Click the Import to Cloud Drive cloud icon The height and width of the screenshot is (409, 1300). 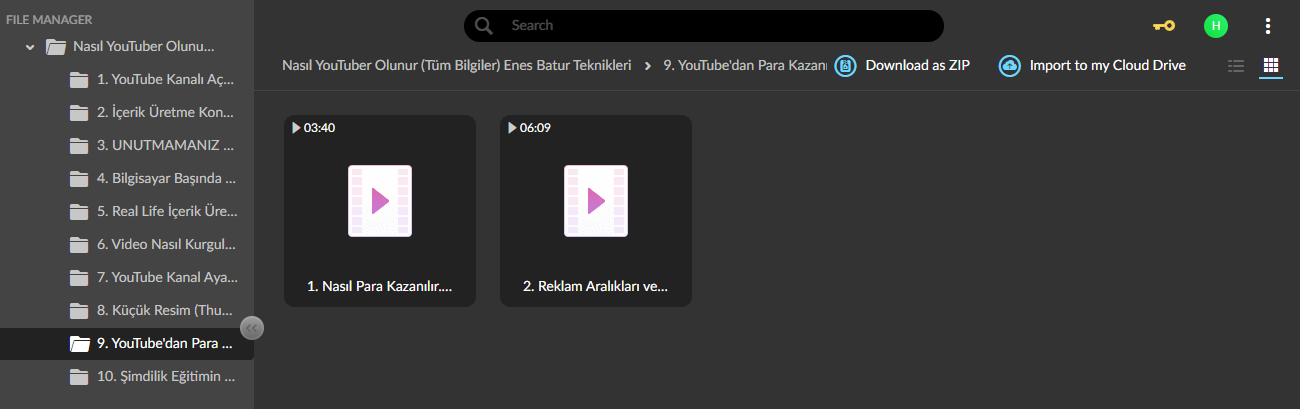tap(1010, 66)
